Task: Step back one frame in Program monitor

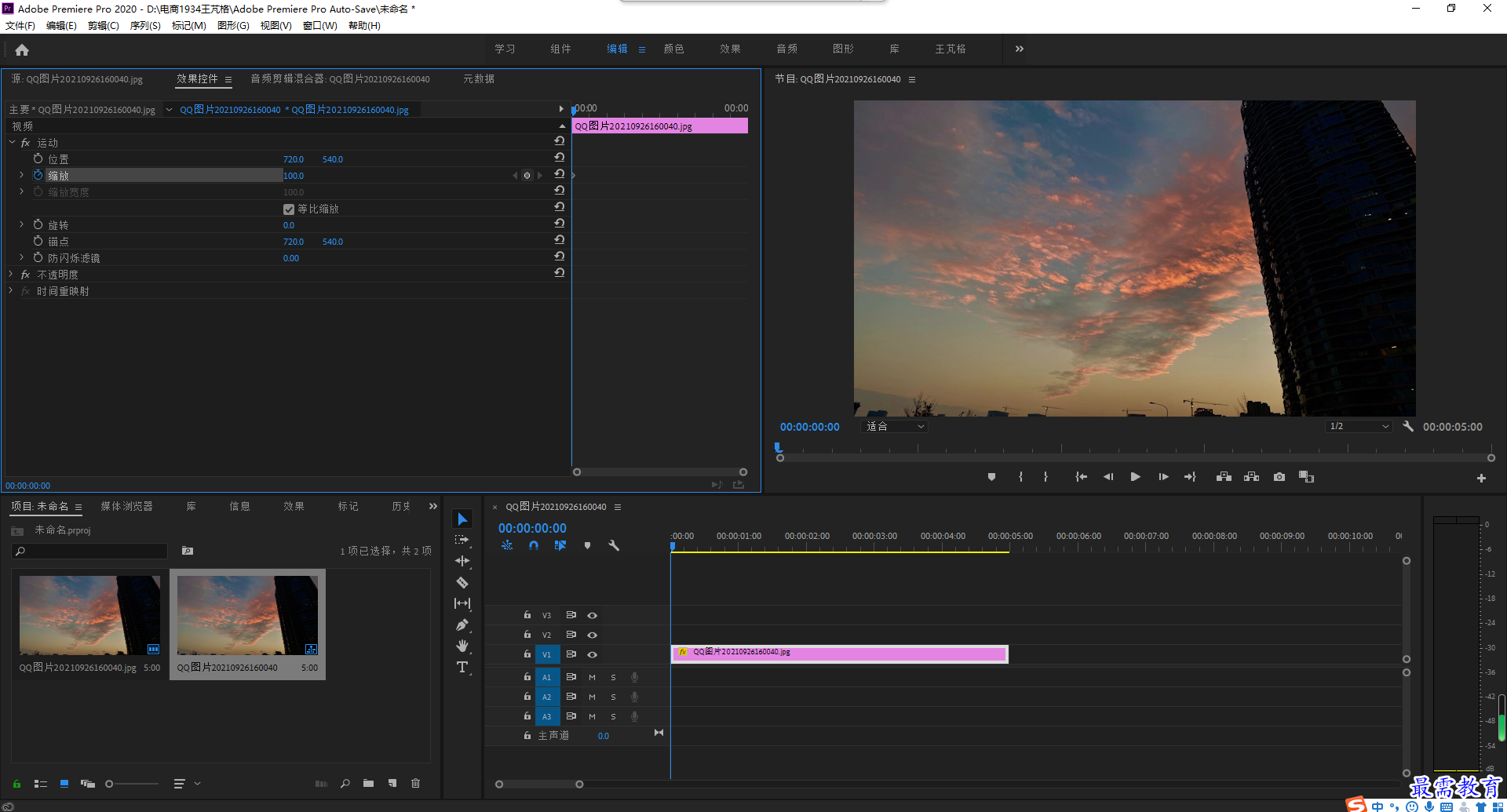Action: tap(1108, 477)
